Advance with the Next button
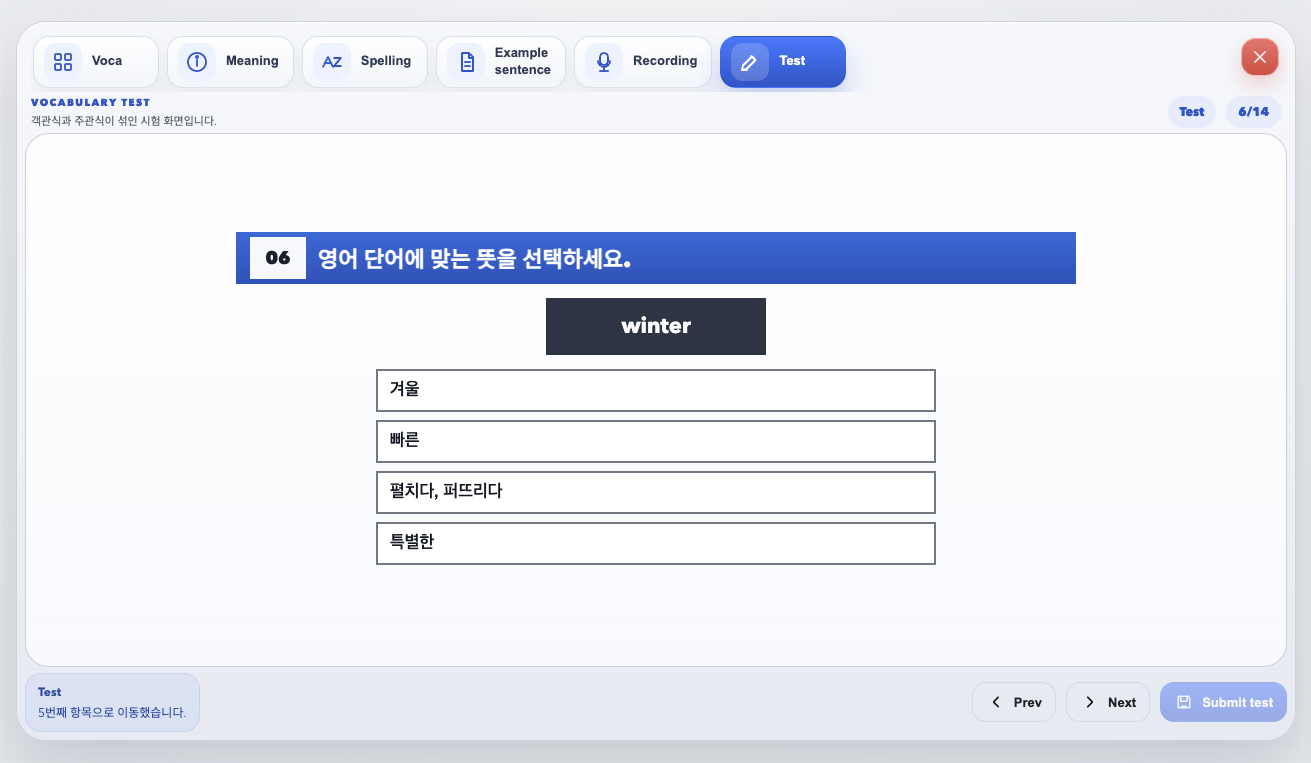 (x=1108, y=702)
